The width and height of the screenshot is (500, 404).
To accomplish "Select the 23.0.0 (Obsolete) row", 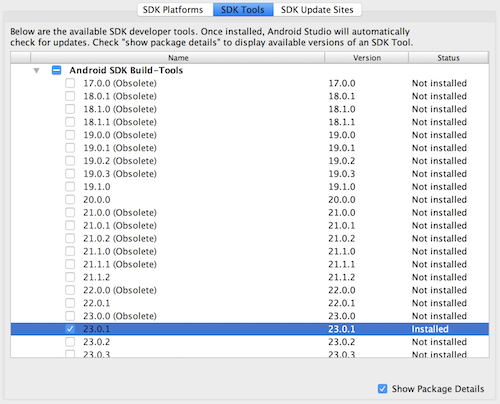I will [250, 316].
